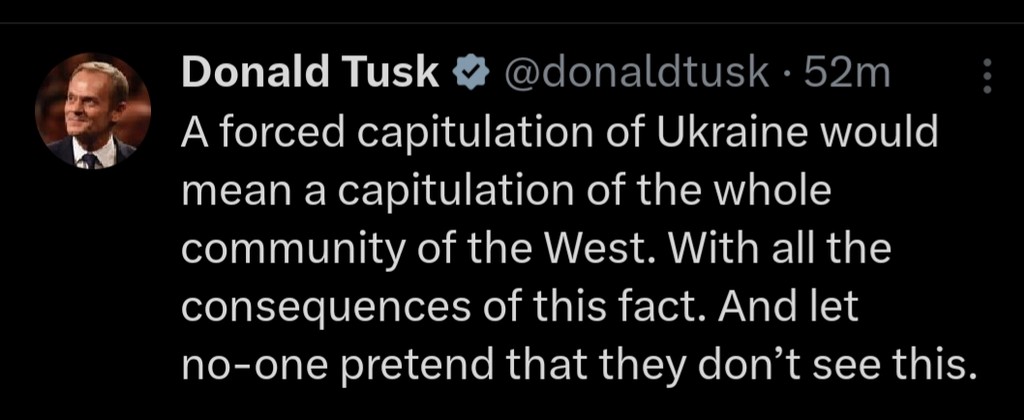The height and width of the screenshot is (420, 1024).
Task: Open Donald Tusk's profile picture
Action: pos(92,111)
